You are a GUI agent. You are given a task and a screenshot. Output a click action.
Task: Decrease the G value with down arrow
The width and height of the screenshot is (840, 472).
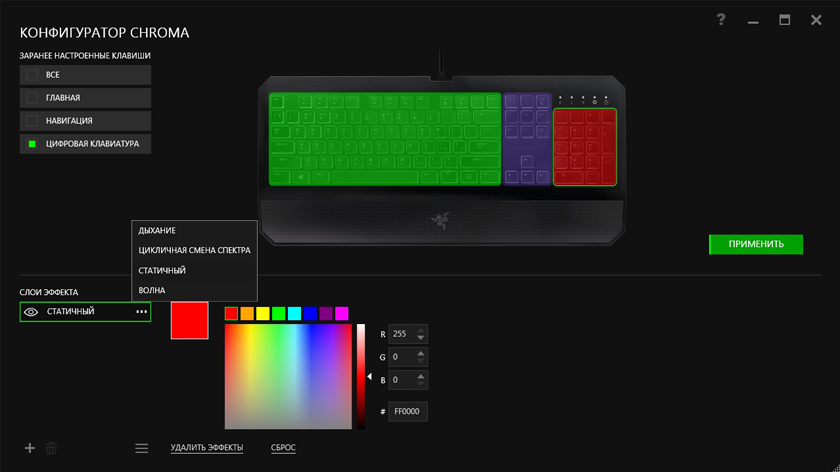click(421, 361)
